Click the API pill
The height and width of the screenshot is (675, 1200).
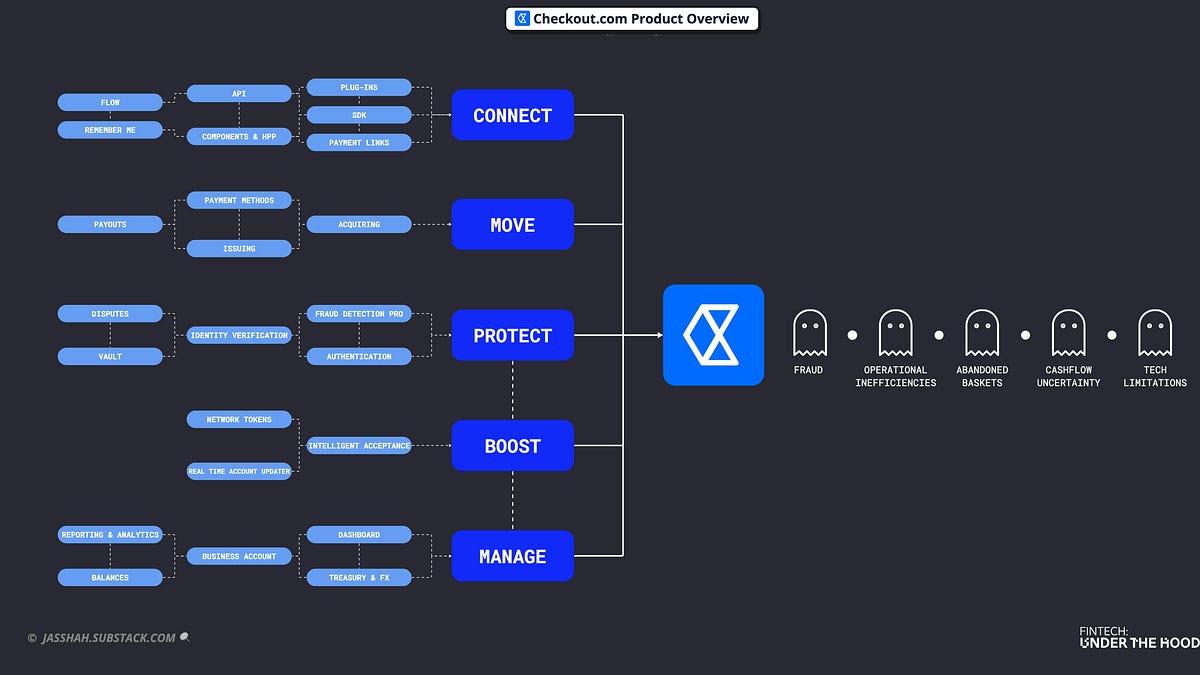[x=239, y=94]
